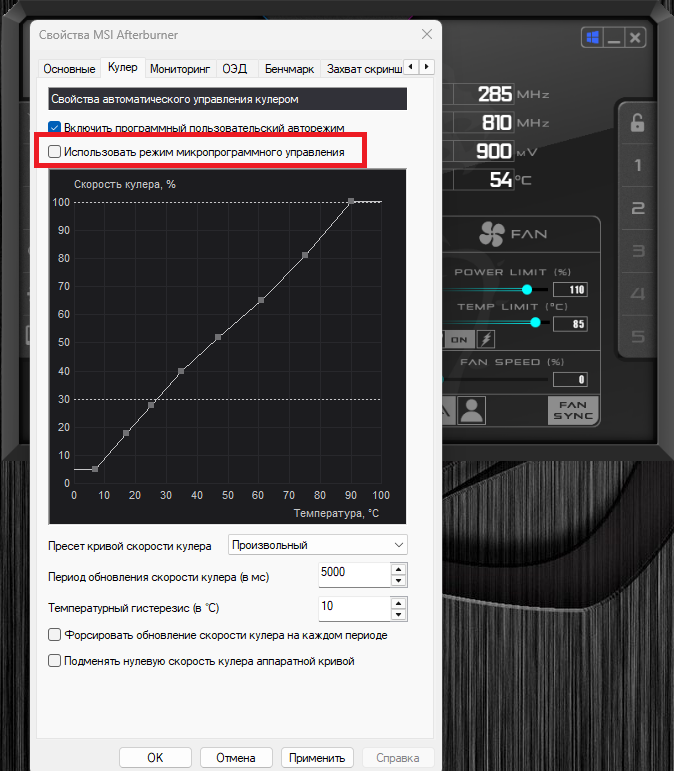Click the Power Limit slider handle
Viewport: 674px width, 771px height.
point(527,289)
